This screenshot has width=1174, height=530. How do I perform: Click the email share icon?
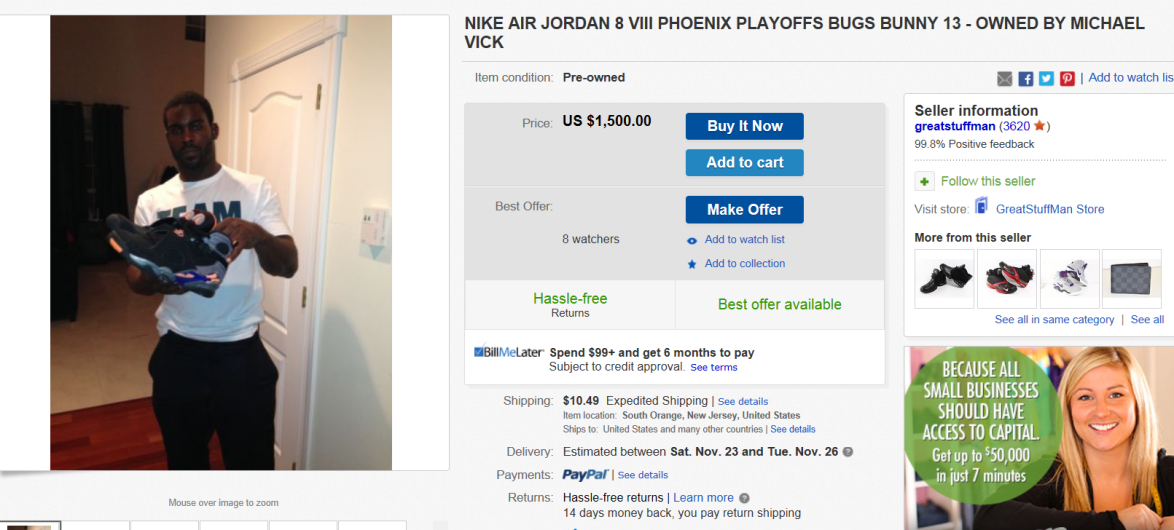1005,79
